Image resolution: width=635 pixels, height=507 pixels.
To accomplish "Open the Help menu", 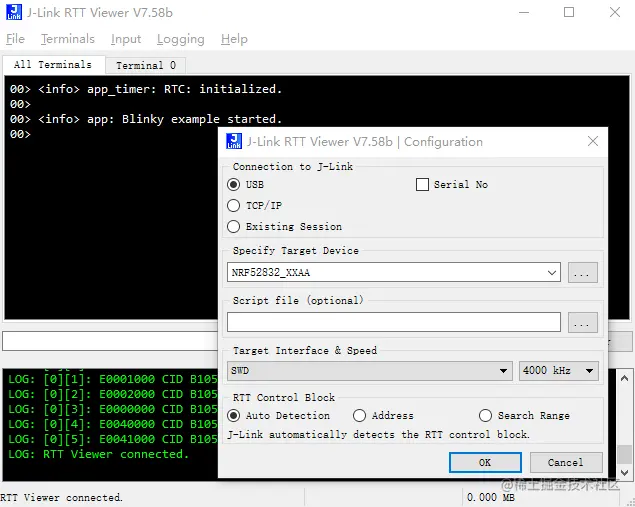I will (234, 39).
